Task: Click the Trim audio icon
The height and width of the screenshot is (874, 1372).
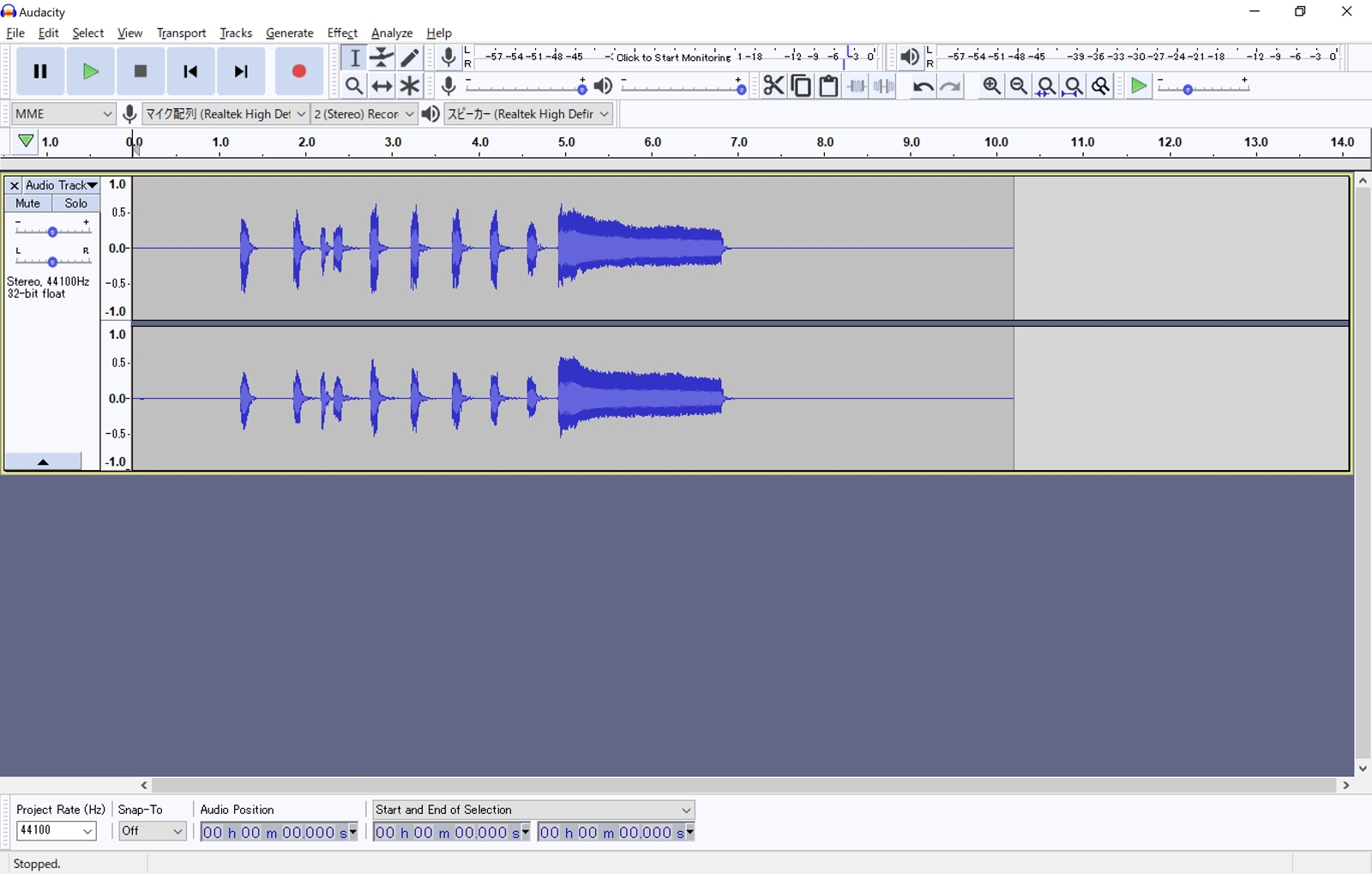Action: point(856,87)
